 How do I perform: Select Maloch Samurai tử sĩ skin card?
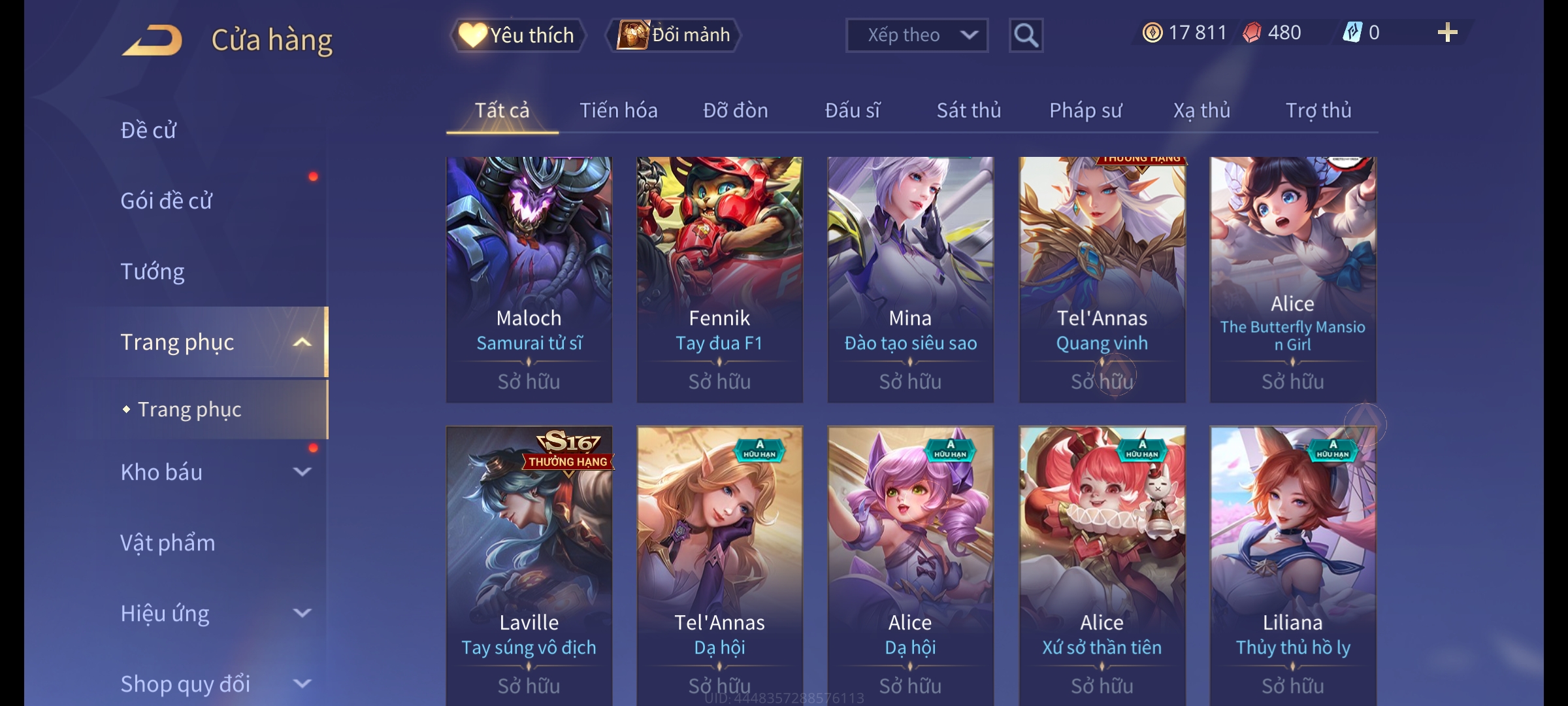click(529, 280)
